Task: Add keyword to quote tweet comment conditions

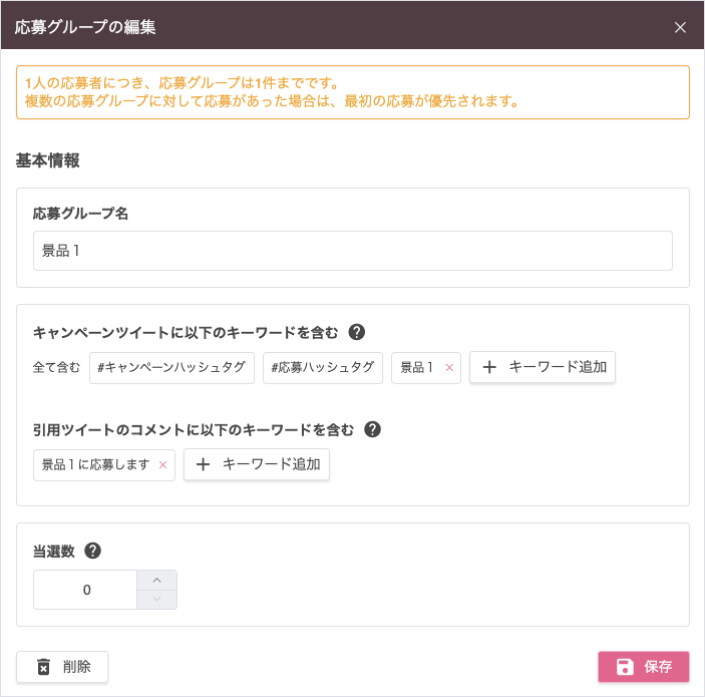Action: (256, 465)
